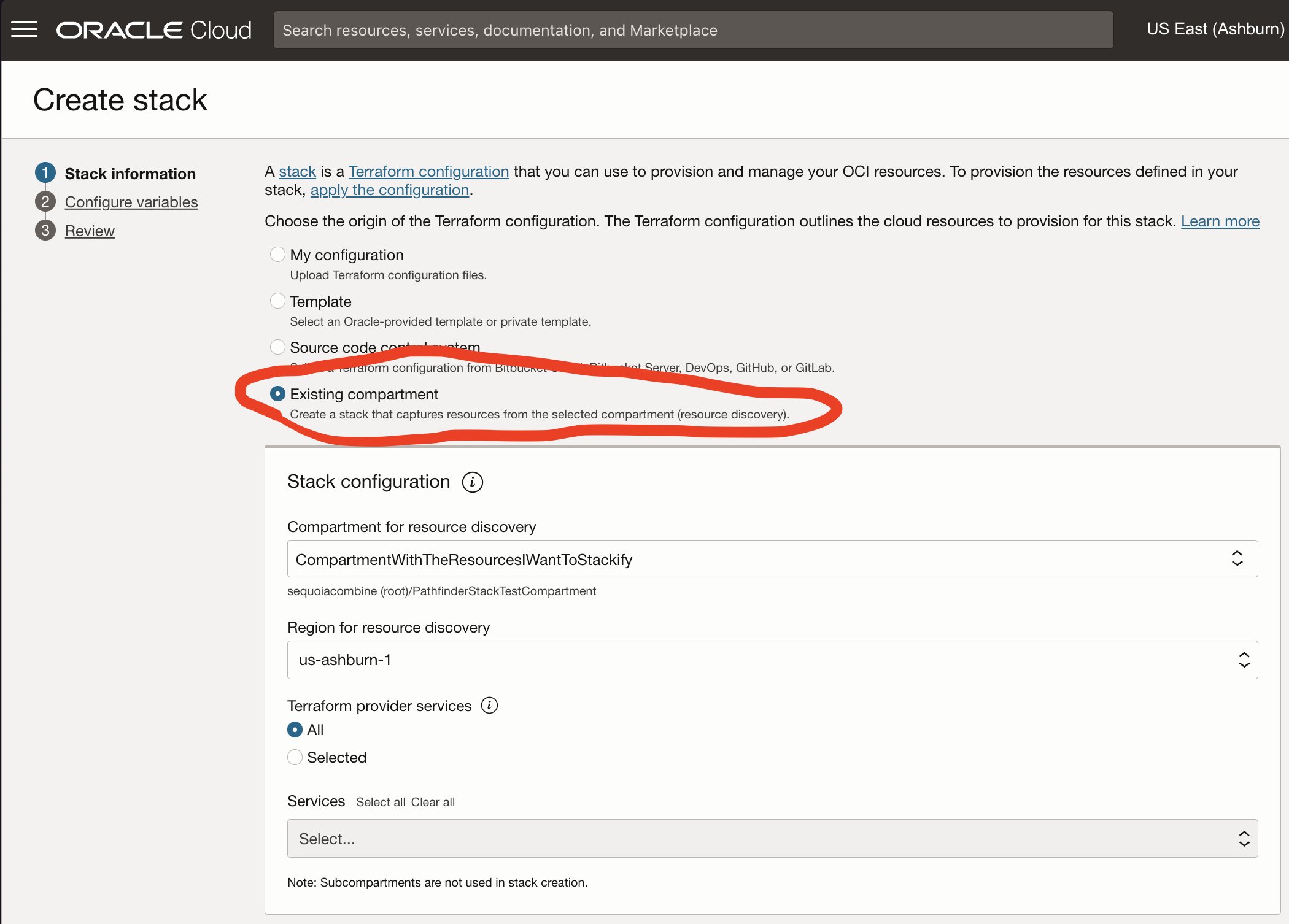1289x924 pixels.
Task: Choose Selected Terraform provider services
Action: 295,757
